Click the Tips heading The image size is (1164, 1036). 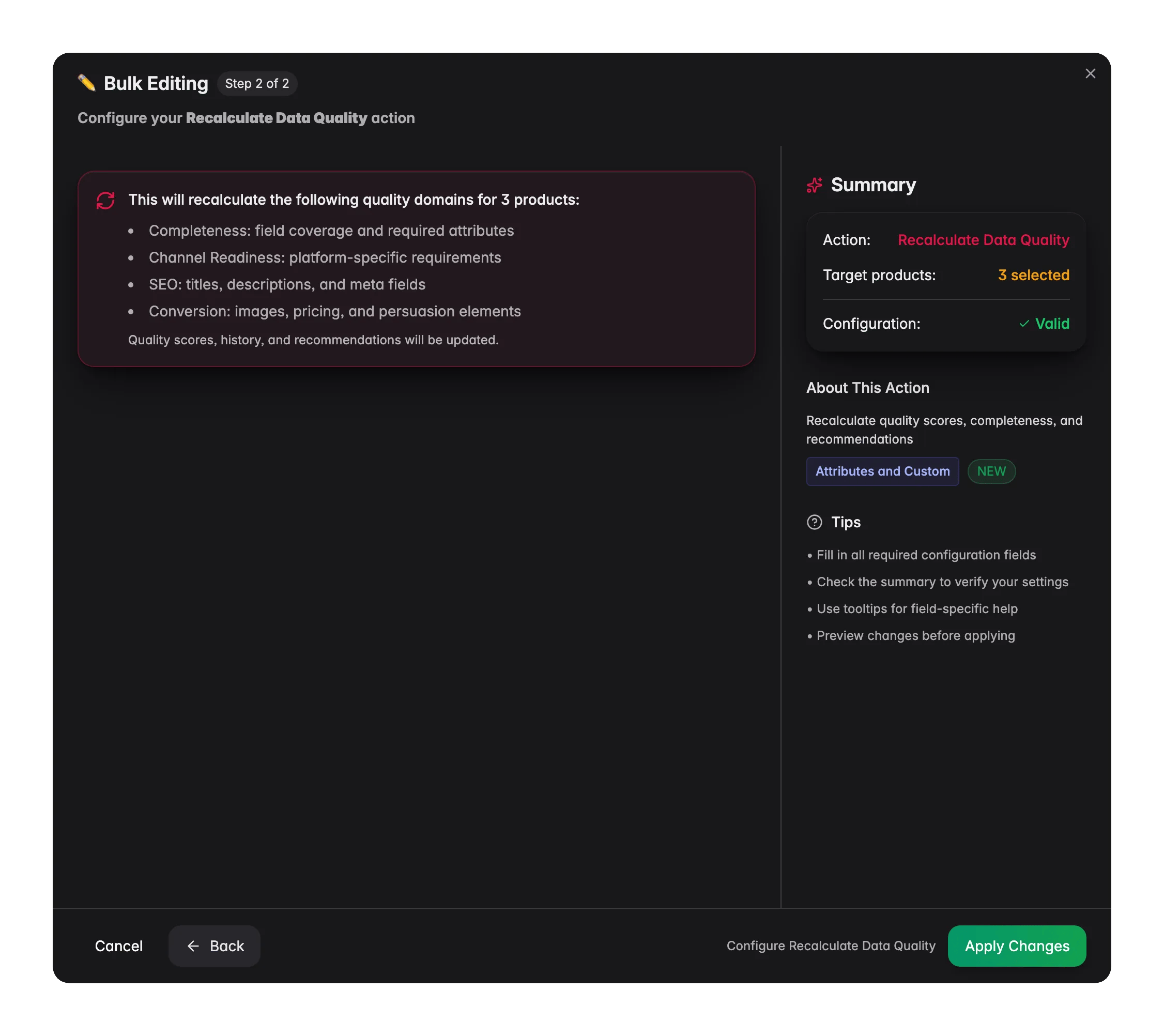(x=846, y=522)
